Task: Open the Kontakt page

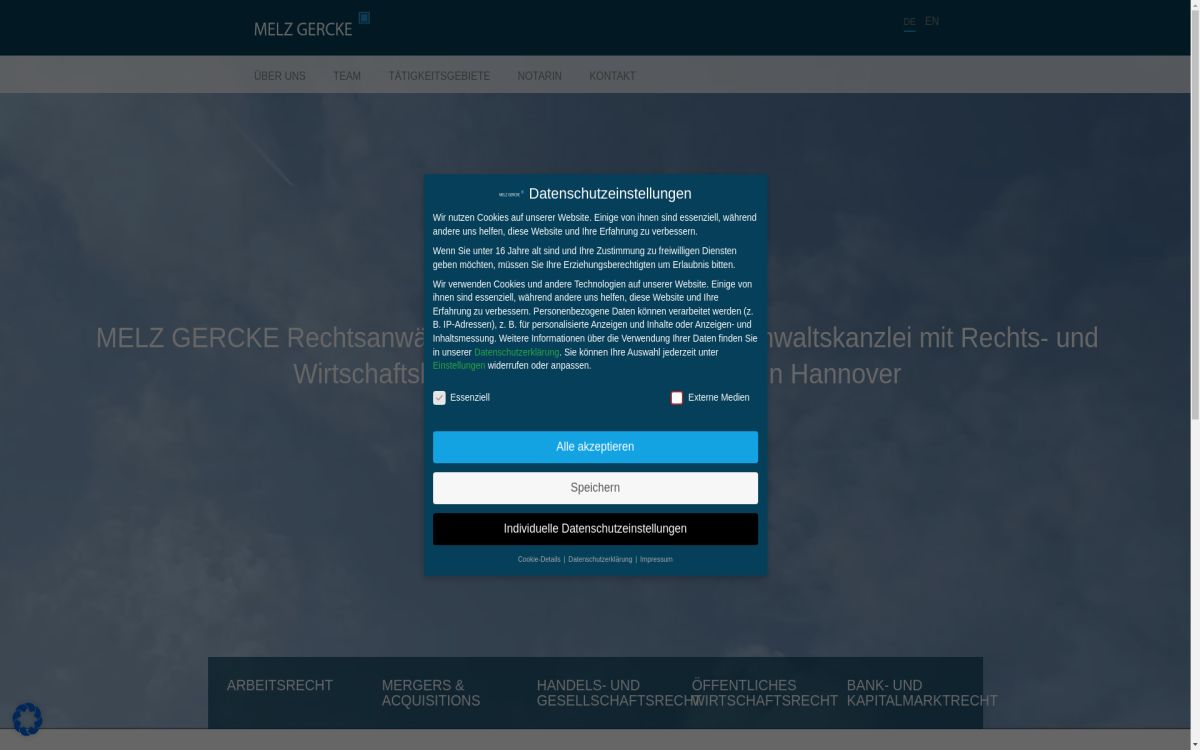Action: click(612, 76)
